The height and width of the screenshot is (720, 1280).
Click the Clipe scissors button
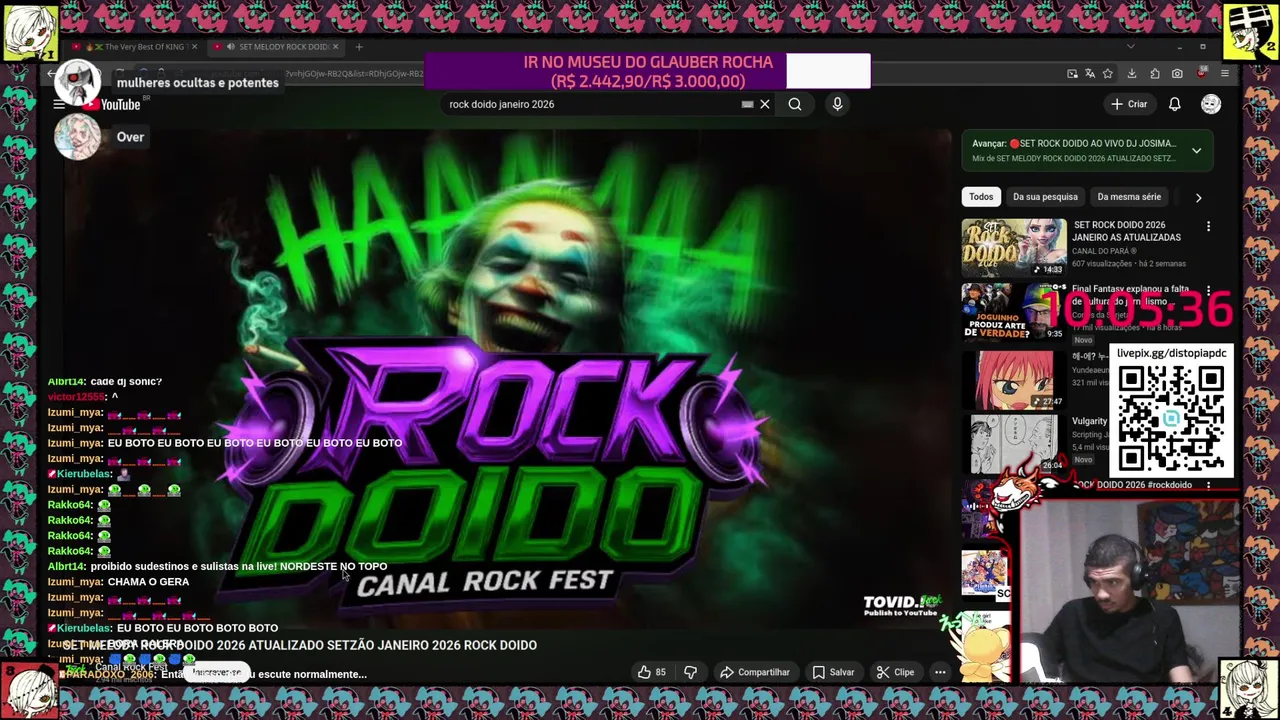click(x=895, y=672)
